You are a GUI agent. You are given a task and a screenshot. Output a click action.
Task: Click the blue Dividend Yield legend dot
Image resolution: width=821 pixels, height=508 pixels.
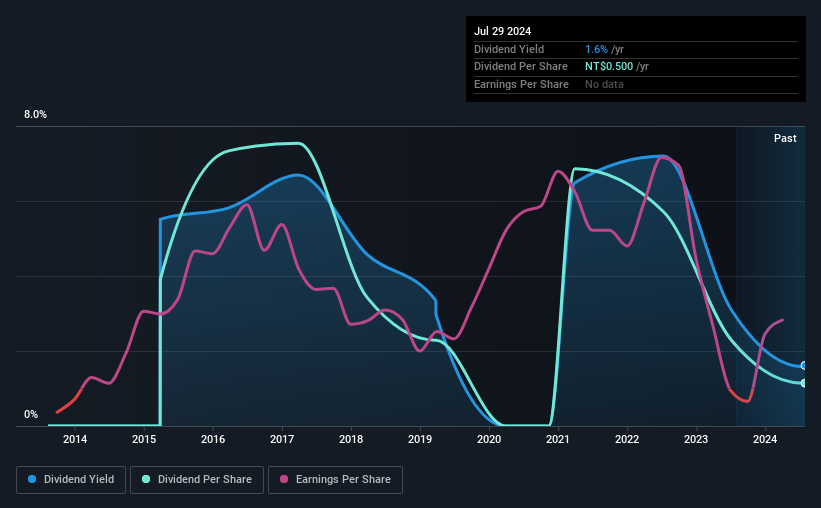(x=32, y=479)
